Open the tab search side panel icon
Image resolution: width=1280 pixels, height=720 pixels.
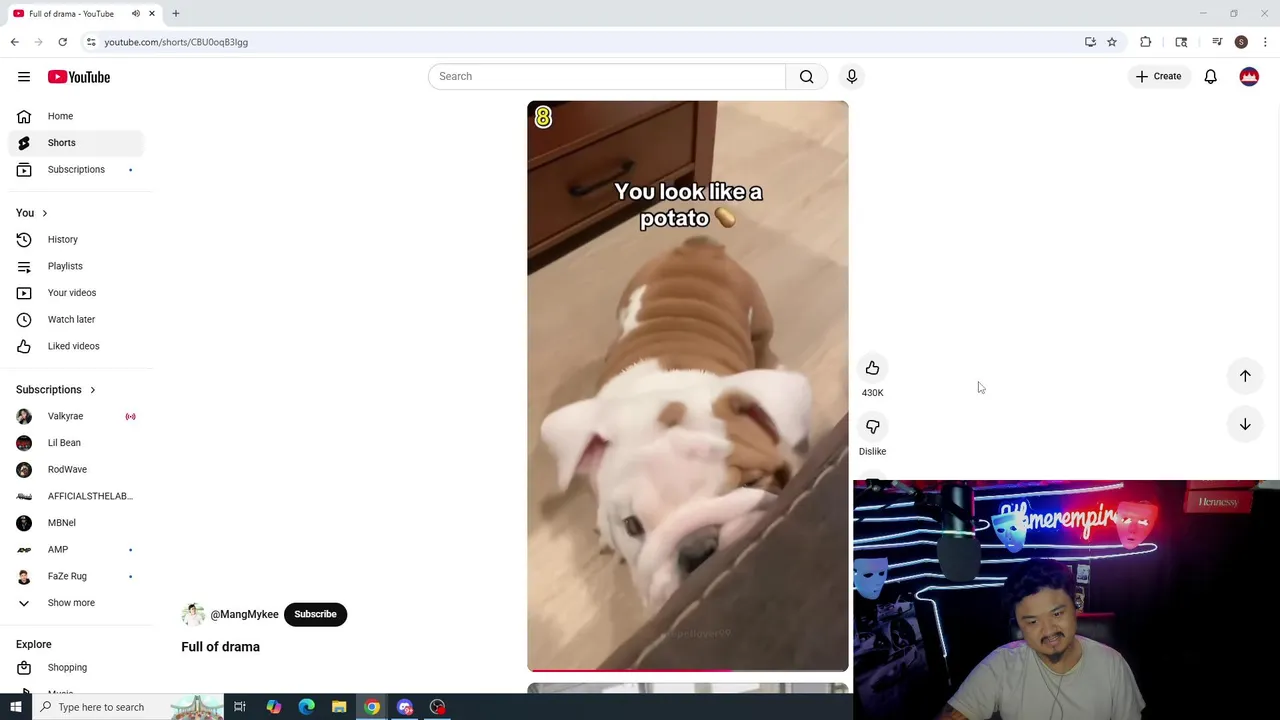[x=1181, y=42]
